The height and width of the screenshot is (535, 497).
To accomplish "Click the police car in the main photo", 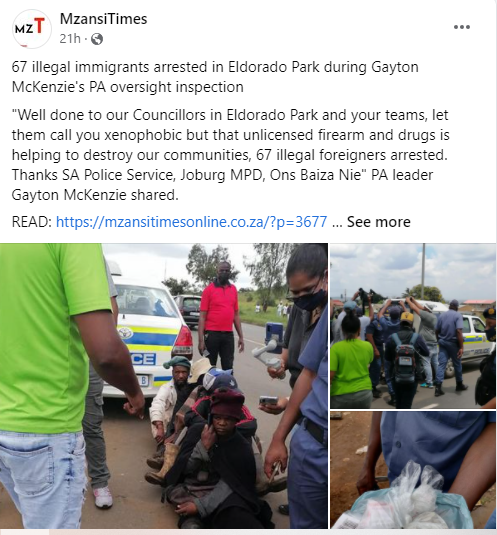I will point(148,338).
